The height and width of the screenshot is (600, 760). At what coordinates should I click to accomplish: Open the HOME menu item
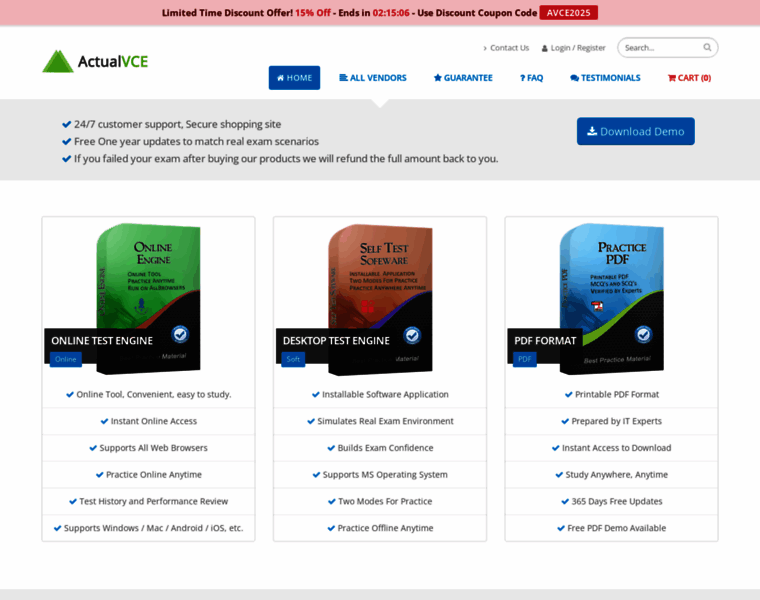[294, 78]
